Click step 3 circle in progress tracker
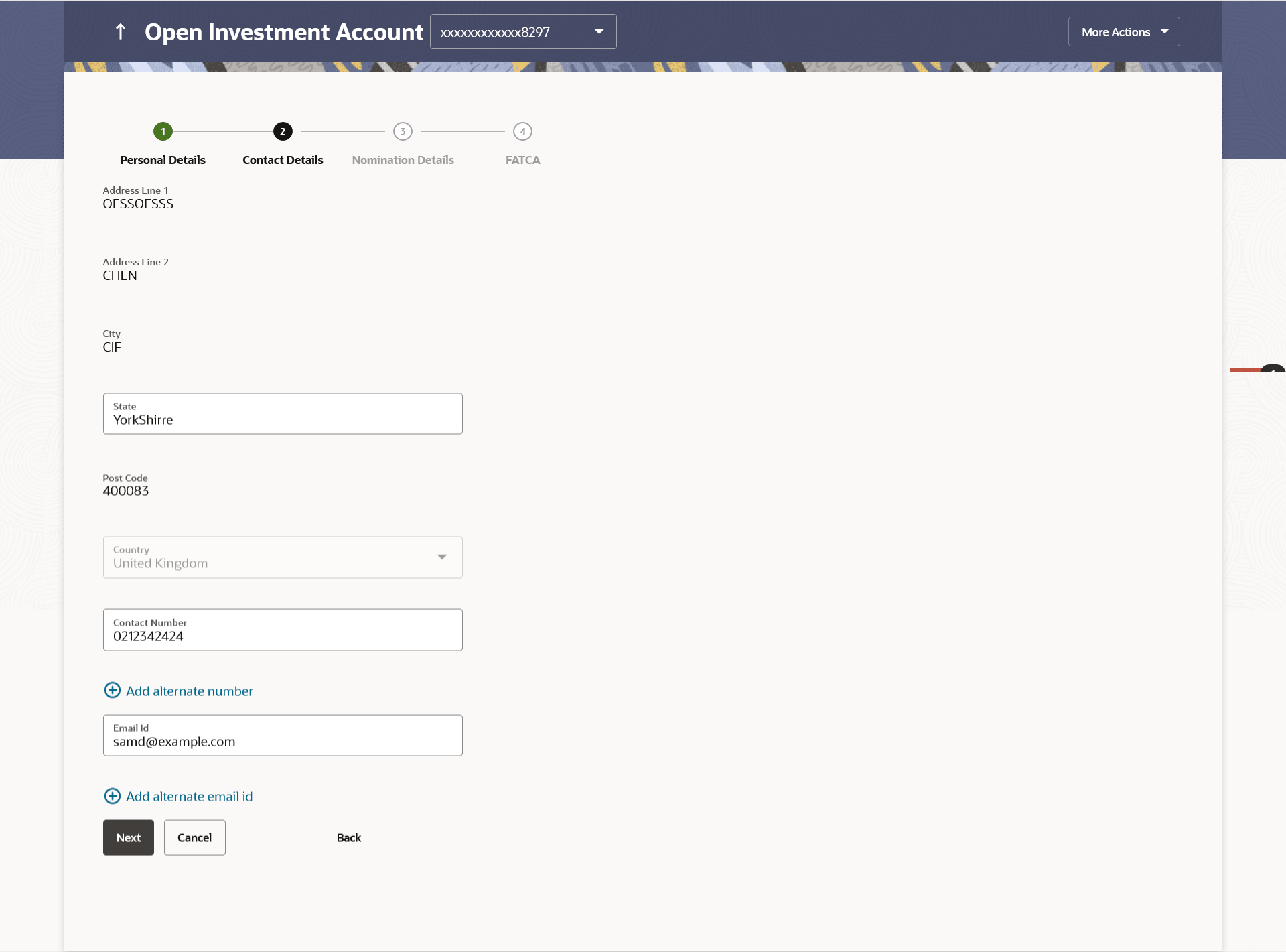 [x=403, y=131]
